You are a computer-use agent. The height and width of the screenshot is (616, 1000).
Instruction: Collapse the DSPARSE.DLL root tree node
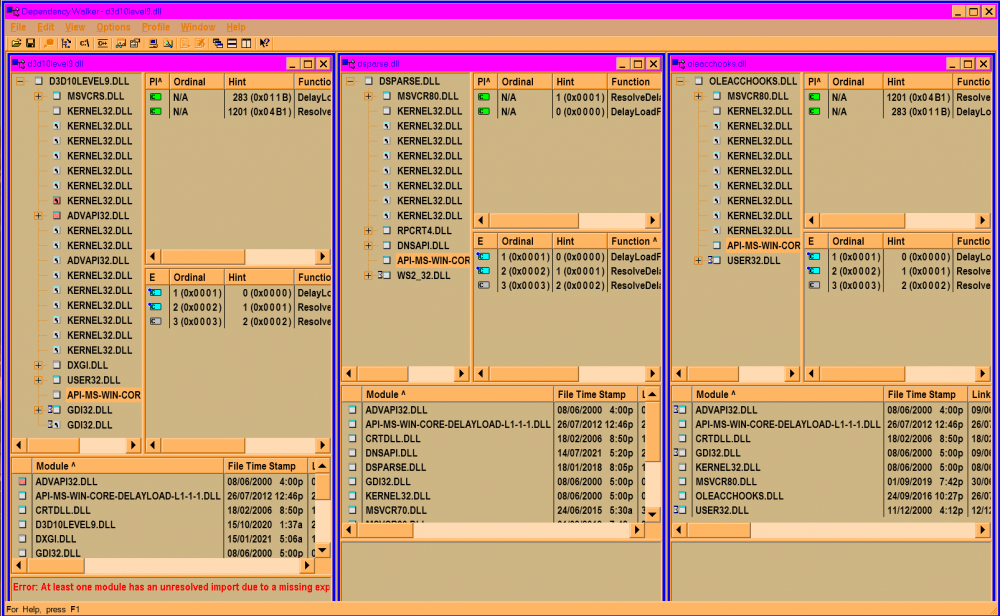coord(350,81)
